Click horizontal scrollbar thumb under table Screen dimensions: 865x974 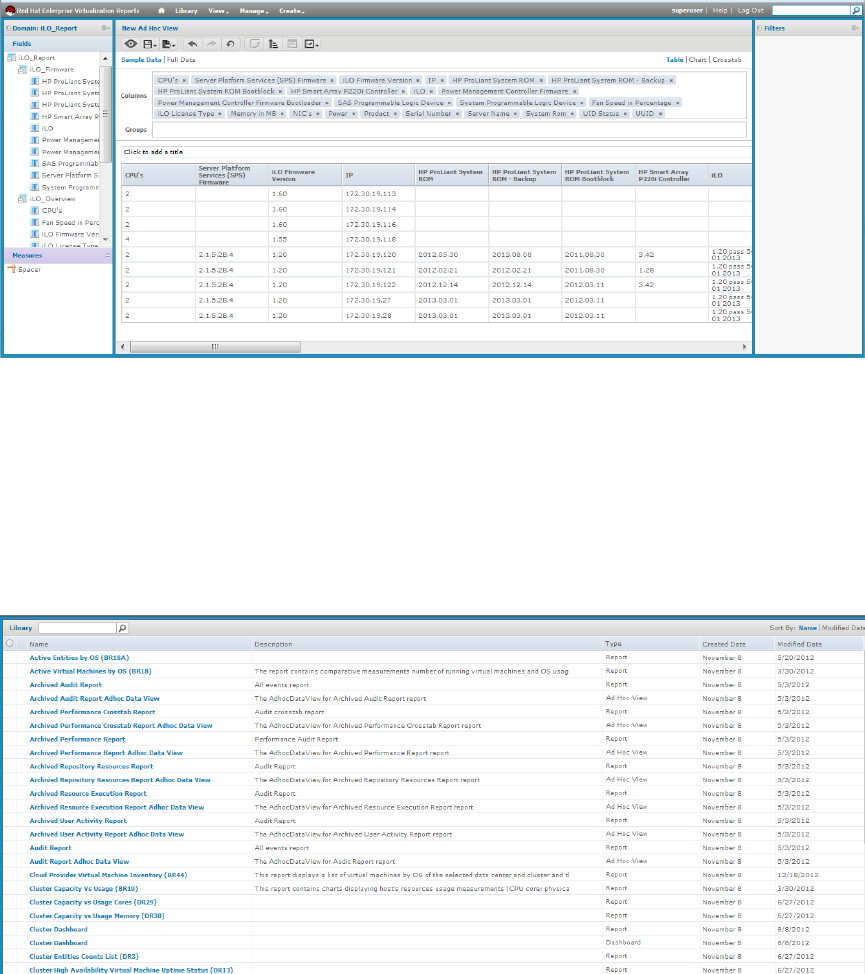point(215,347)
